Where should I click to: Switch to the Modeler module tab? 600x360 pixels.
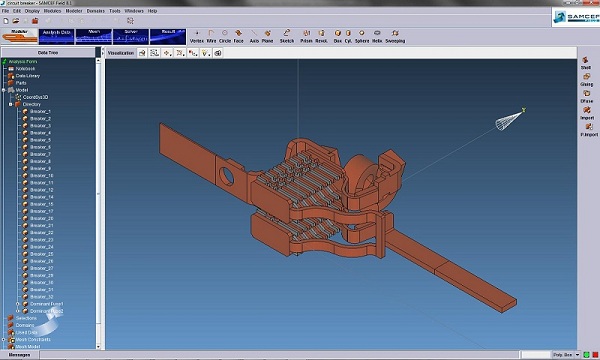click(x=20, y=36)
